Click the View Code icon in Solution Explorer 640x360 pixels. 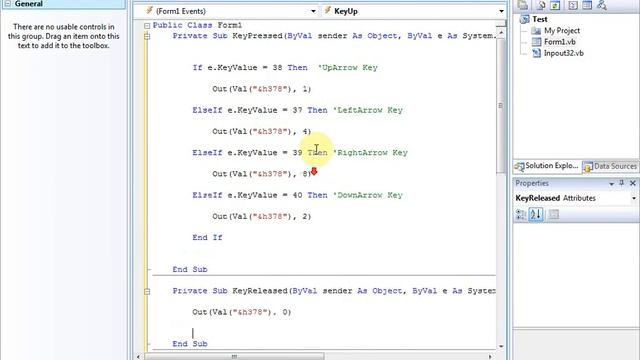[x=573, y=5]
